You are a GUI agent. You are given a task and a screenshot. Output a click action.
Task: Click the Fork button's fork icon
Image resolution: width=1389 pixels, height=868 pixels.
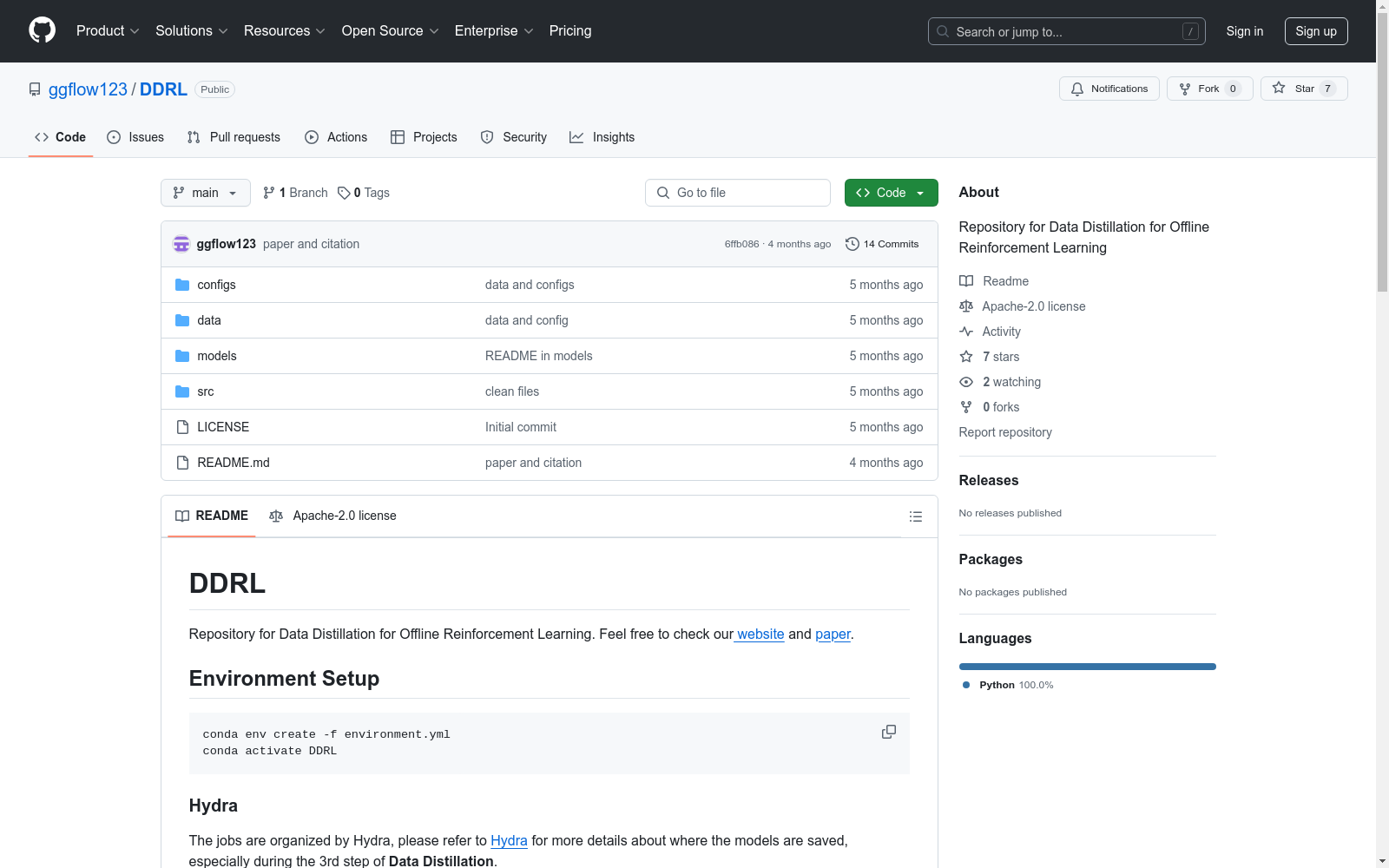(x=1185, y=89)
